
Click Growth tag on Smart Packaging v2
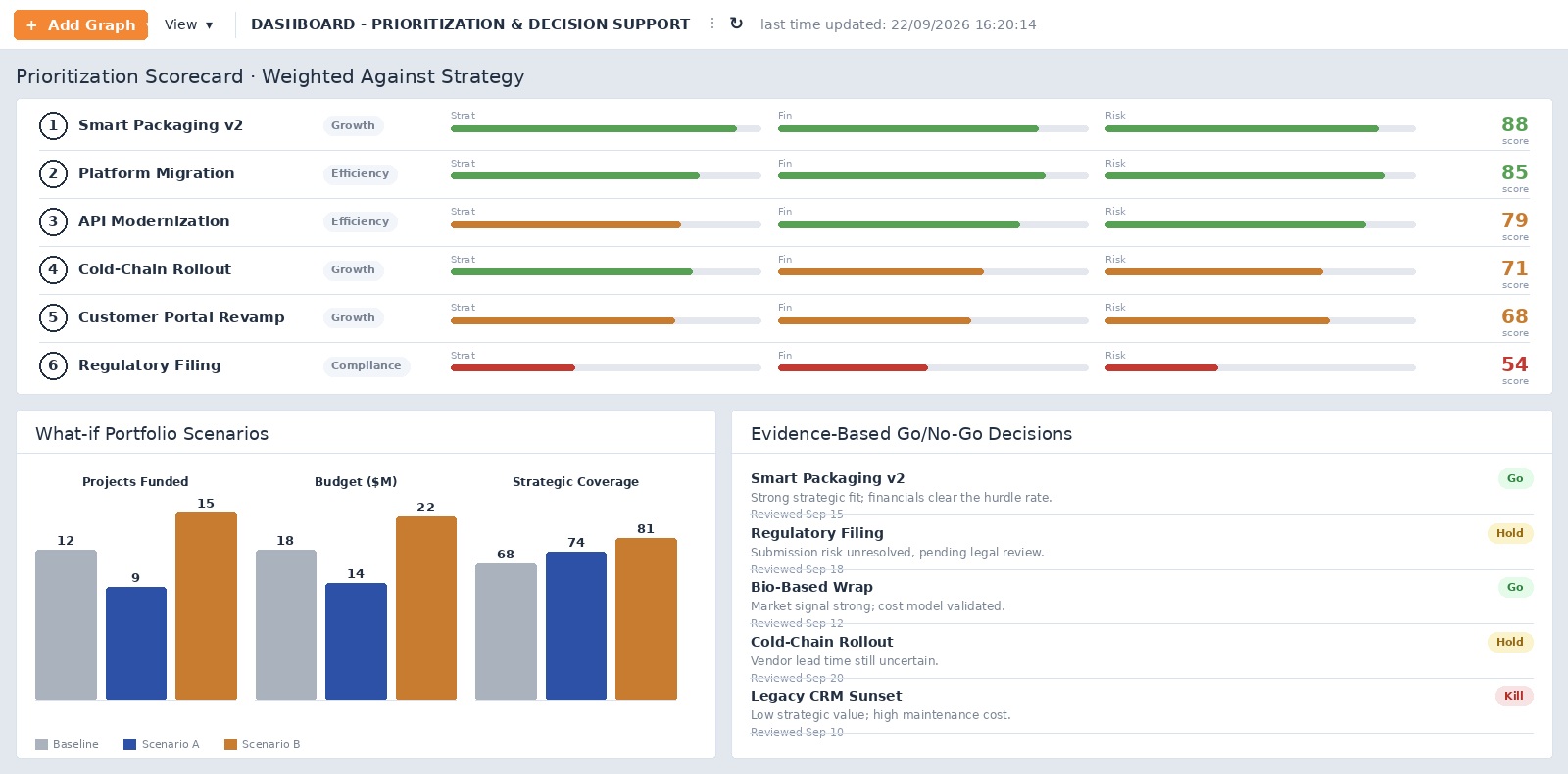(353, 125)
